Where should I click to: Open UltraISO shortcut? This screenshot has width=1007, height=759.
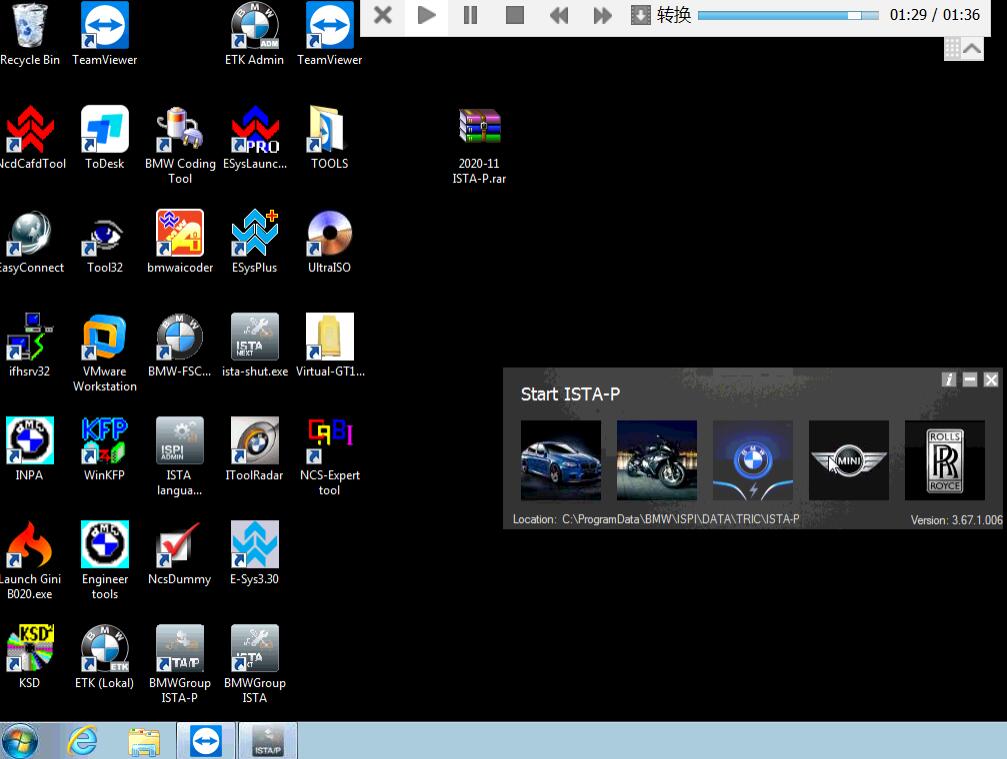[x=329, y=242]
